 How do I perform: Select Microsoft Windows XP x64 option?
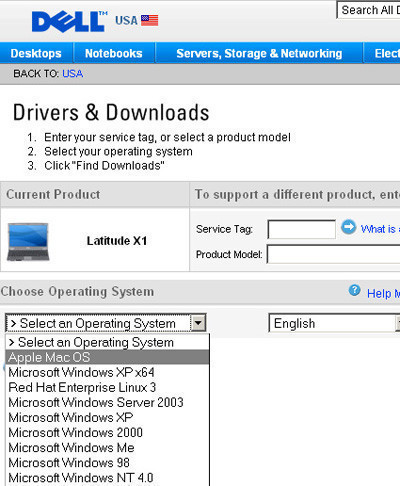(x=107, y=372)
